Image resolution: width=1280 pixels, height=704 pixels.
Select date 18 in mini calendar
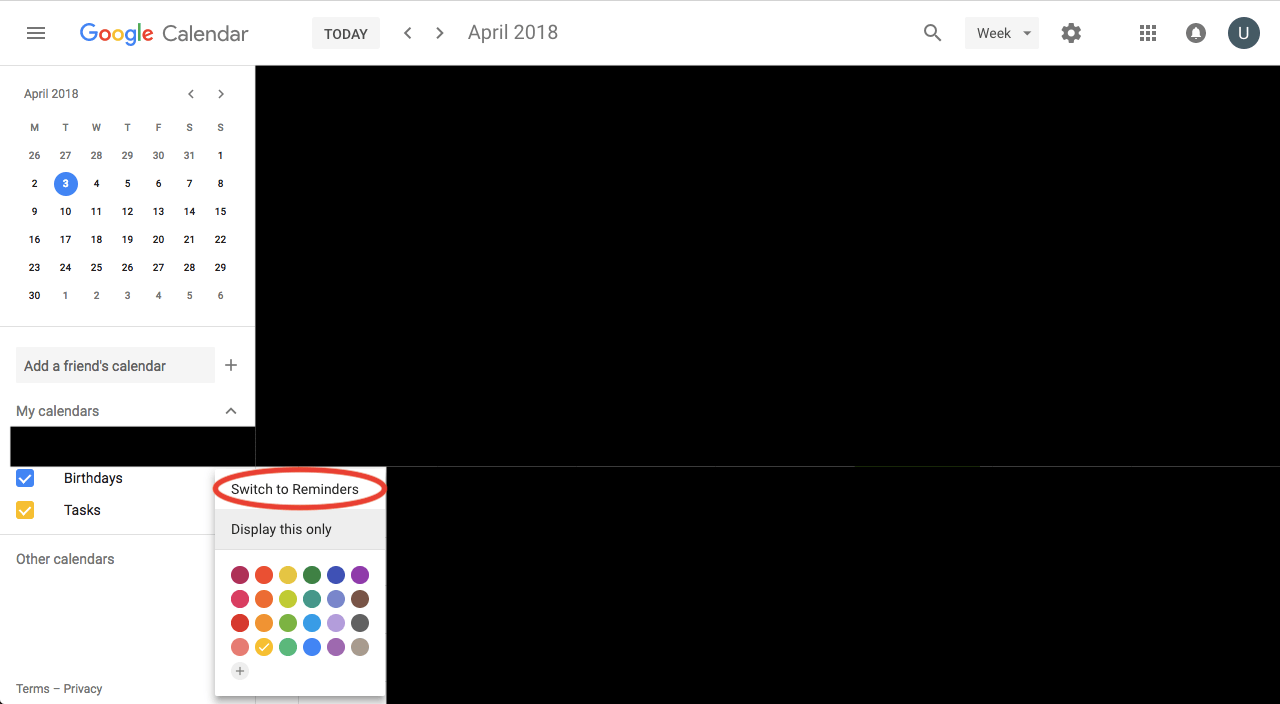[x=97, y=239]
